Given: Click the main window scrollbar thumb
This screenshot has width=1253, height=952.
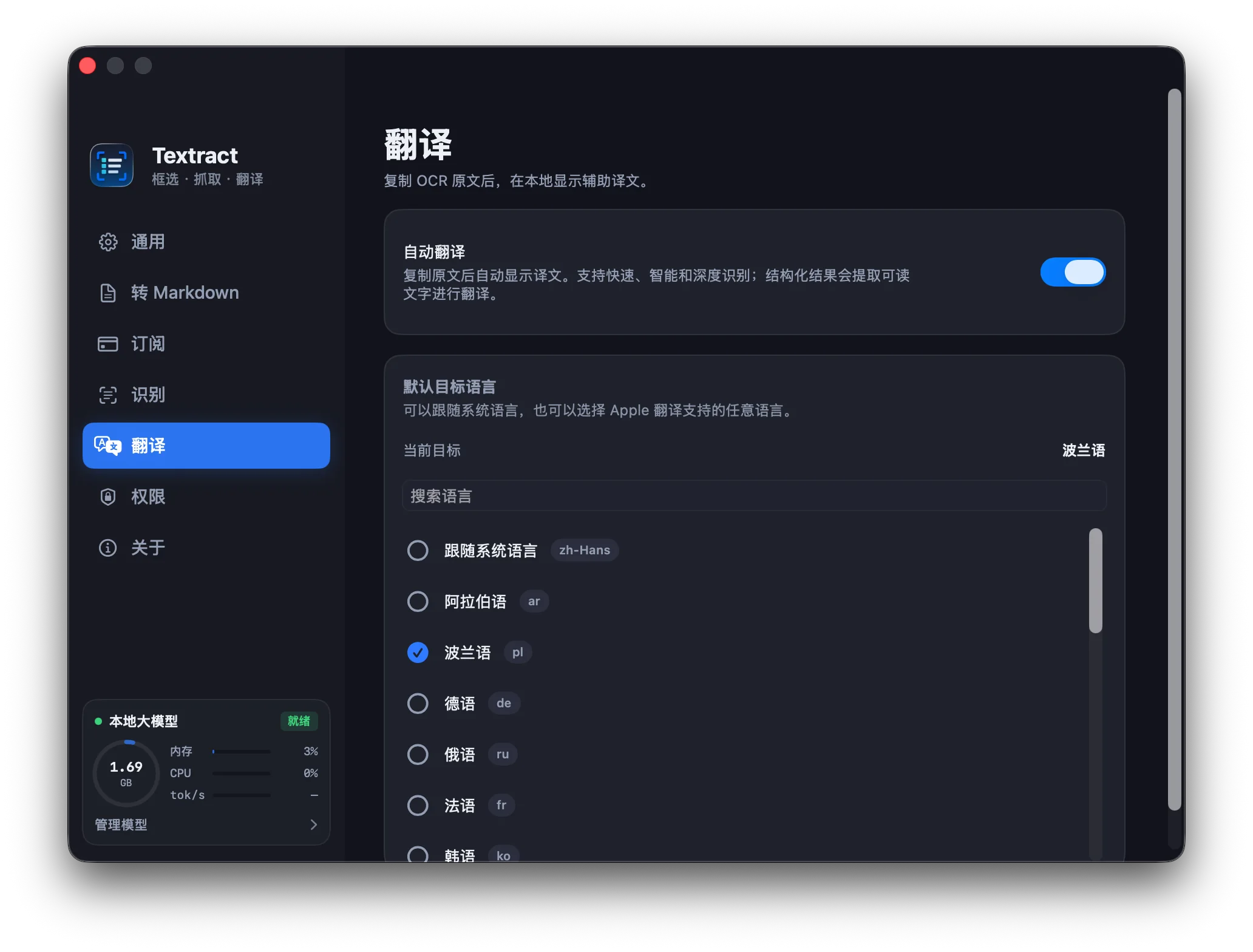Looking at the screenshot, I should click(x=1175, y=449).
